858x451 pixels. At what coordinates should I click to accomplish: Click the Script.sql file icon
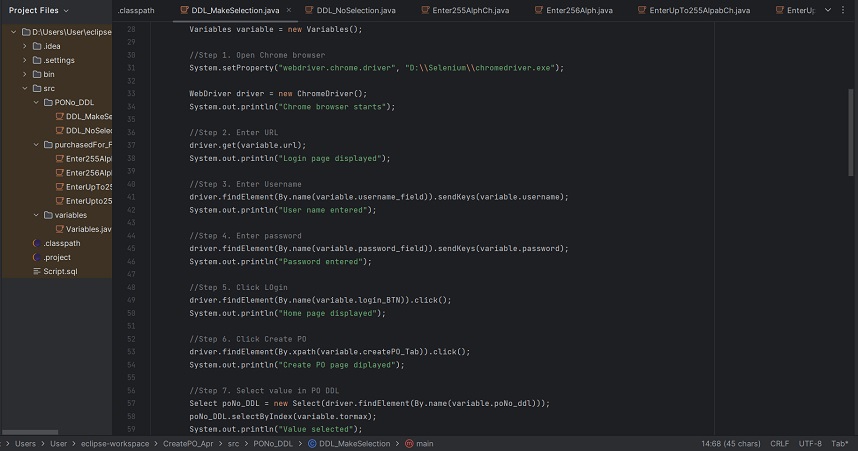(37, 271)
